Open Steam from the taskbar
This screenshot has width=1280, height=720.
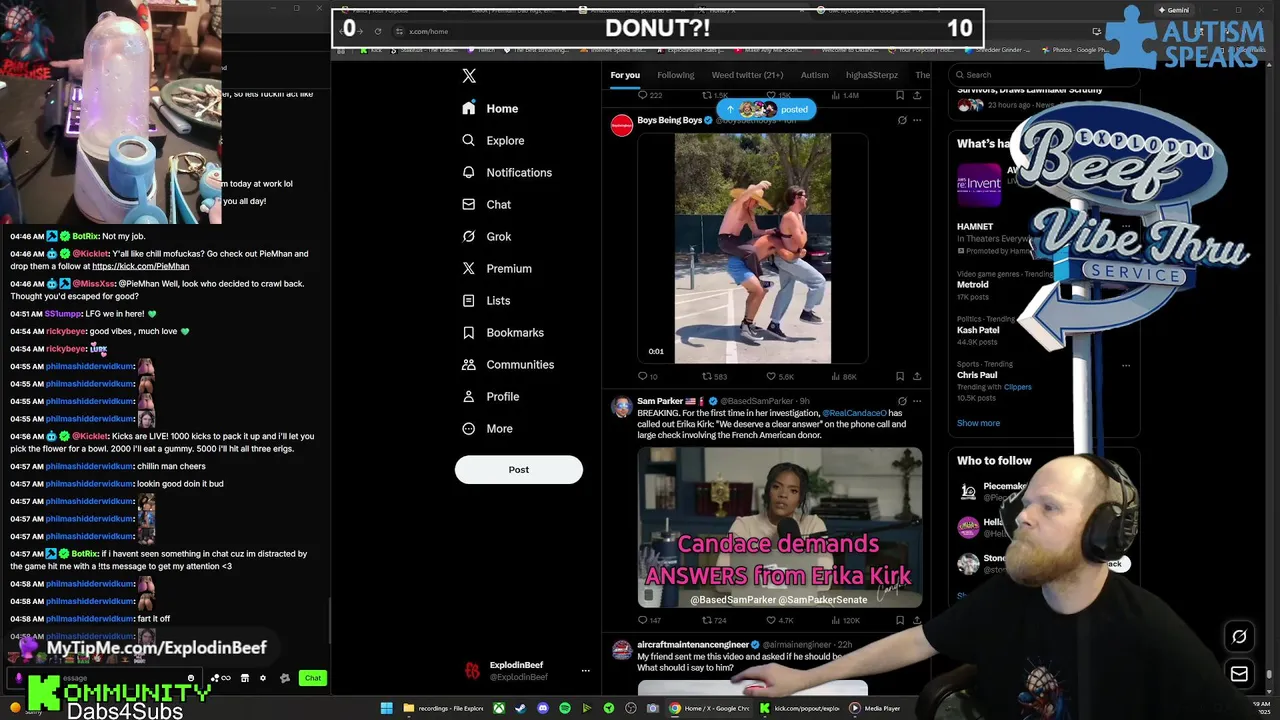[520, 708]
